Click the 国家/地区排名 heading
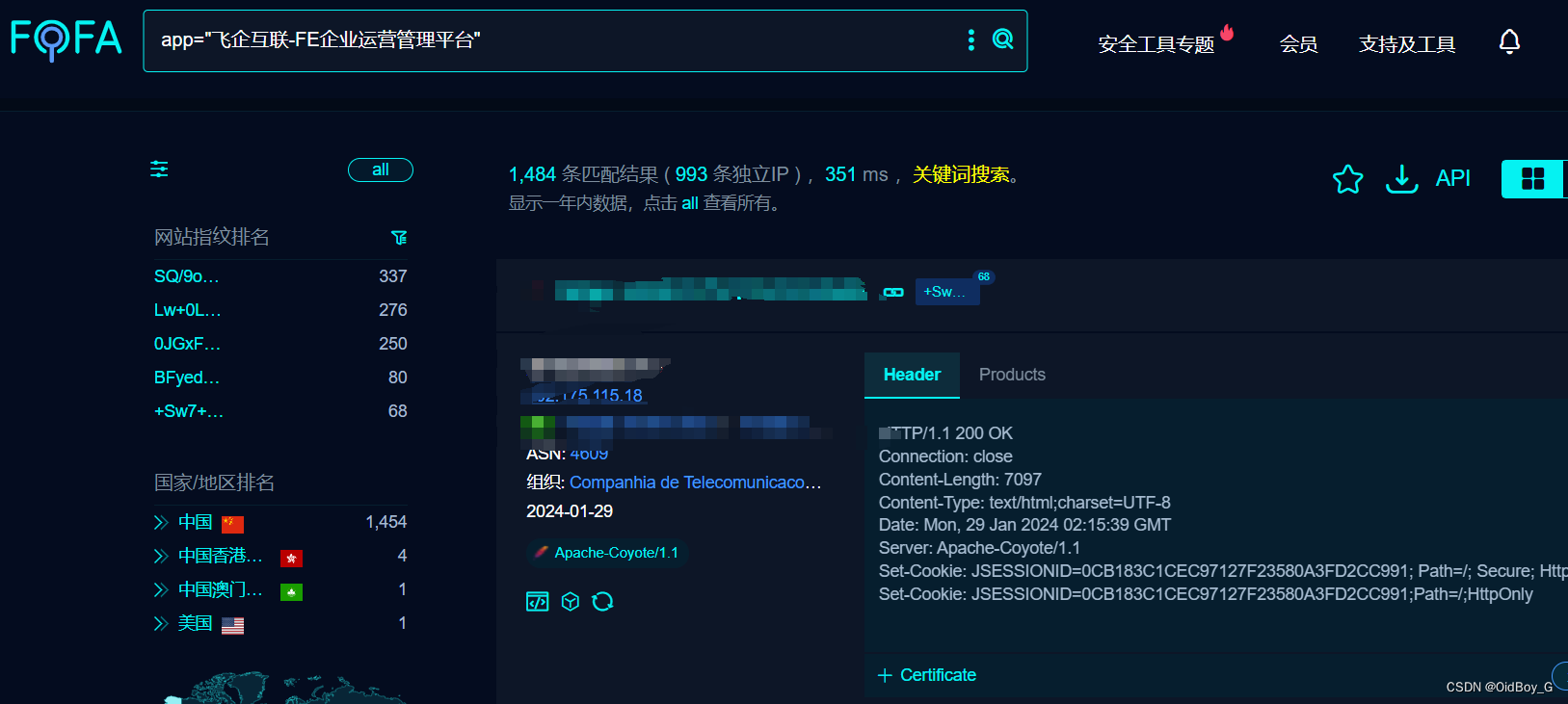1568x704 pixels. click(215, 482)
